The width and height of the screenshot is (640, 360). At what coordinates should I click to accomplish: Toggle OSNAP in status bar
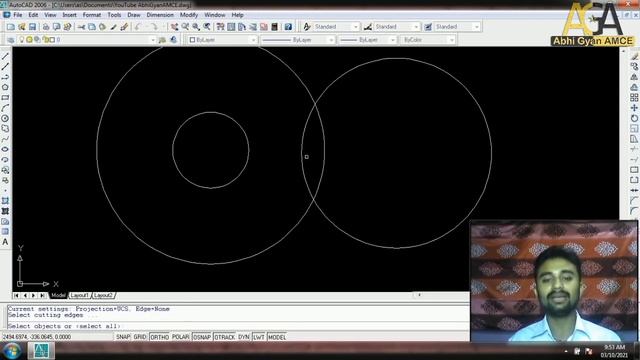pos(202,337)
